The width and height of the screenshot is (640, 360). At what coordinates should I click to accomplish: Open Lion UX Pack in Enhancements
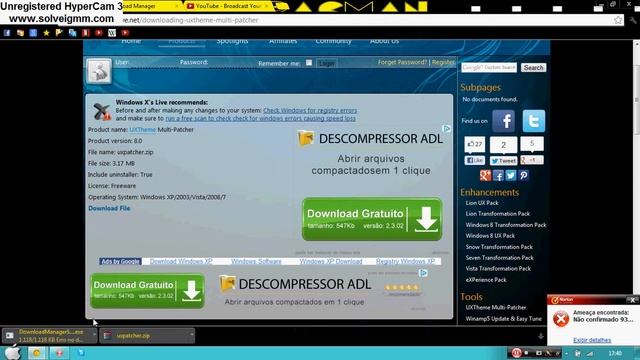click(482, 203)
